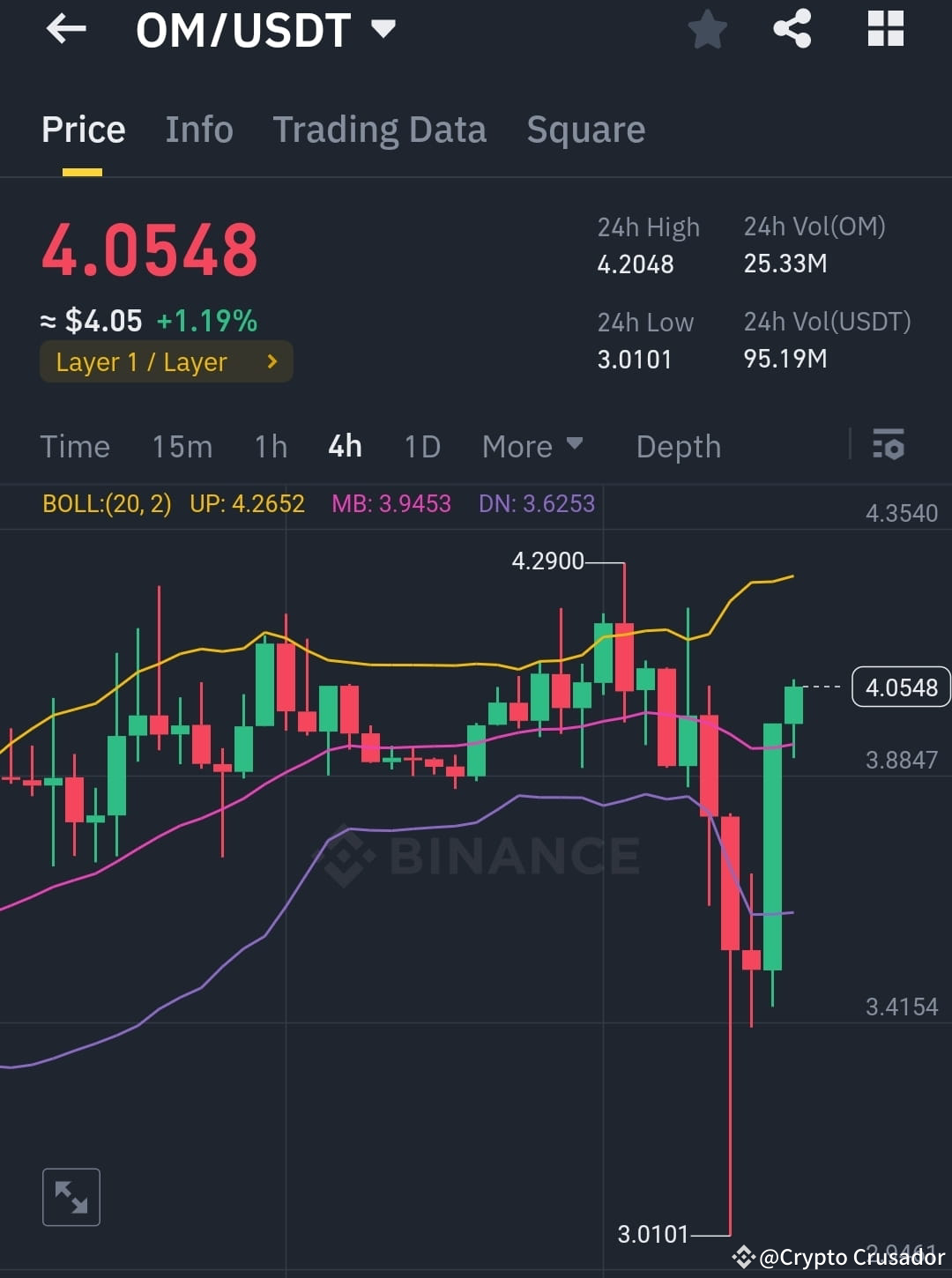952x1278 pixels.
Task: Select the Time chart option
Action: (x=75, y=446)
